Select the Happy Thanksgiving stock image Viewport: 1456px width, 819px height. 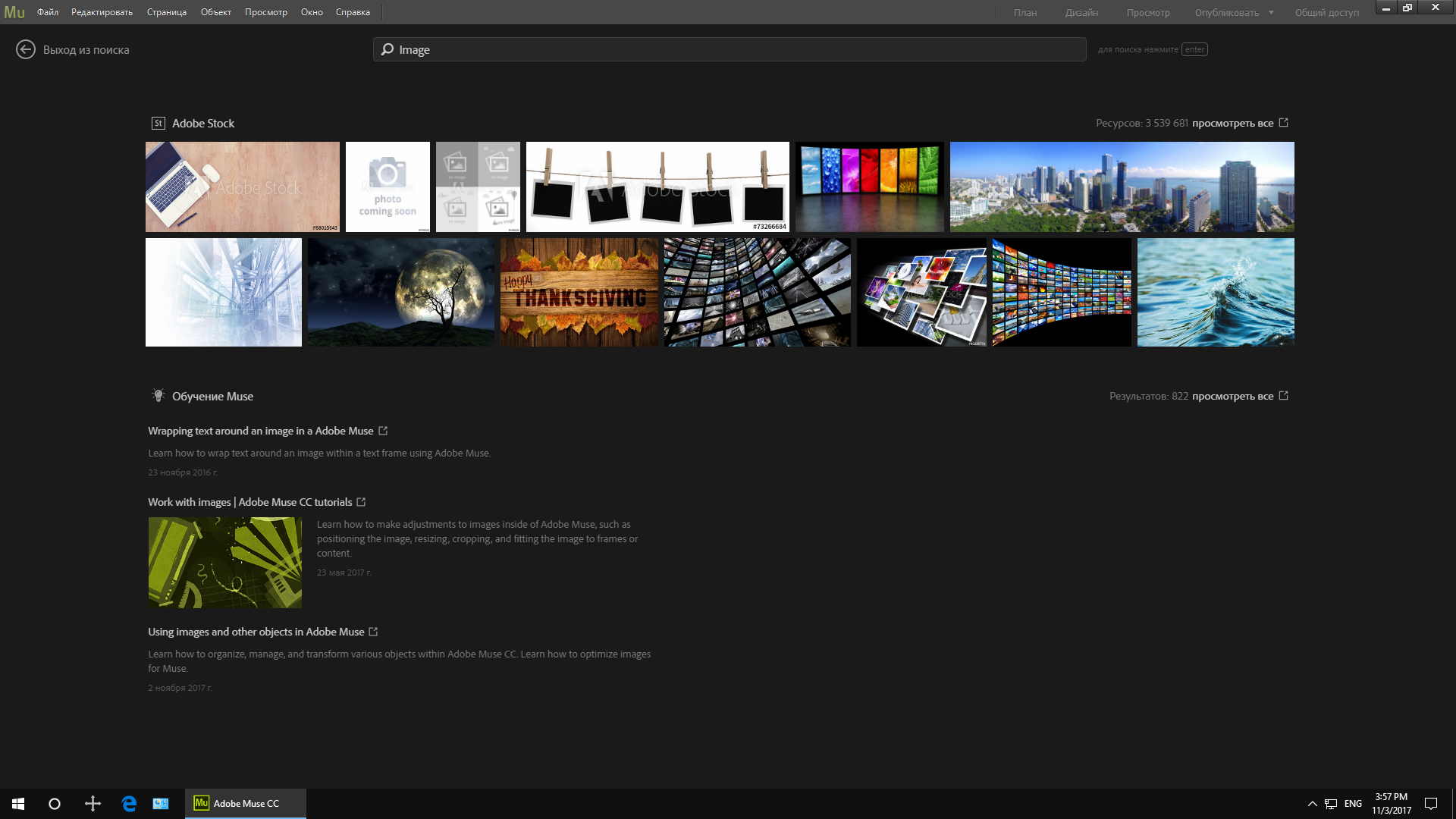pos(579,293)
